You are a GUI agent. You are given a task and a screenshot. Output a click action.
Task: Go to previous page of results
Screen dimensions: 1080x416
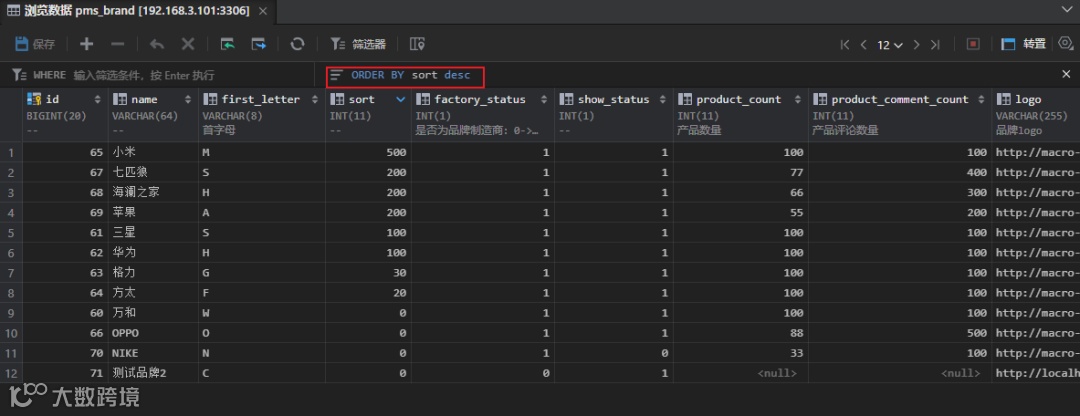(x=863, y=45)
